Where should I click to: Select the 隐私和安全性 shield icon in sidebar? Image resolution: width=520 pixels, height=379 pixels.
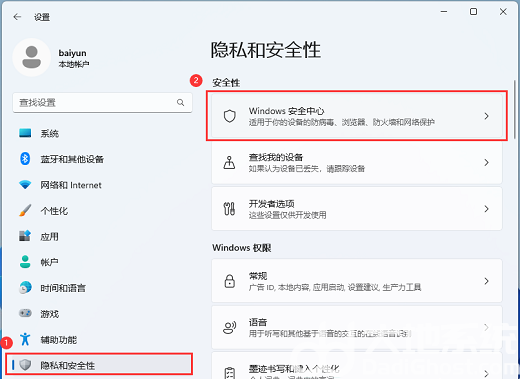coord(25,365)
